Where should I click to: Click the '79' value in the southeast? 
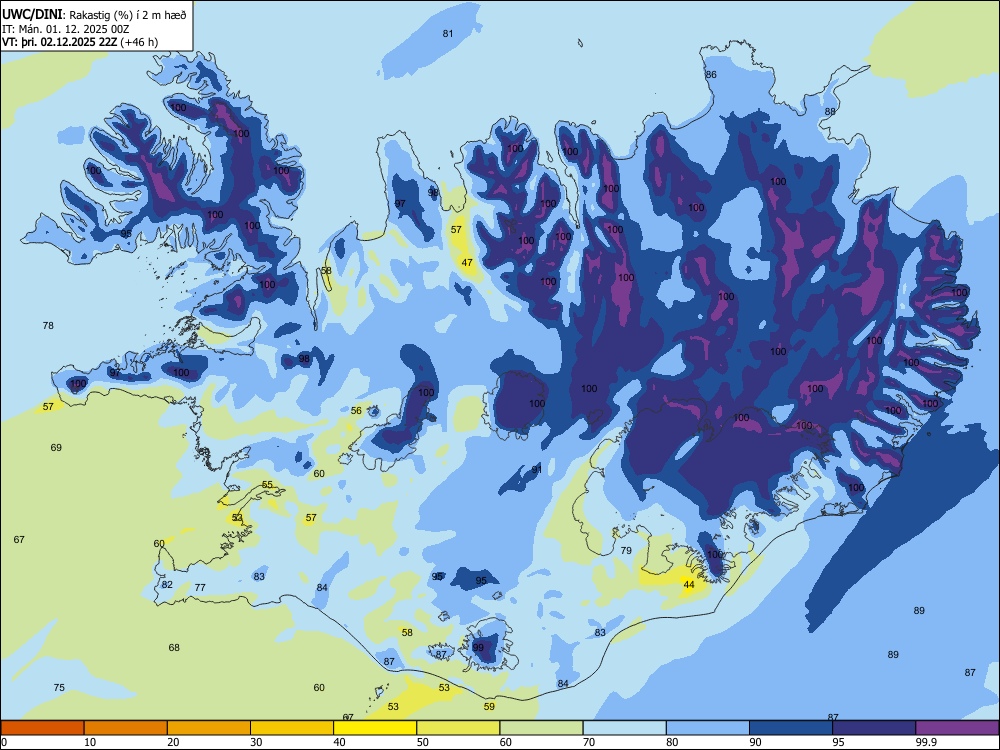626,550
